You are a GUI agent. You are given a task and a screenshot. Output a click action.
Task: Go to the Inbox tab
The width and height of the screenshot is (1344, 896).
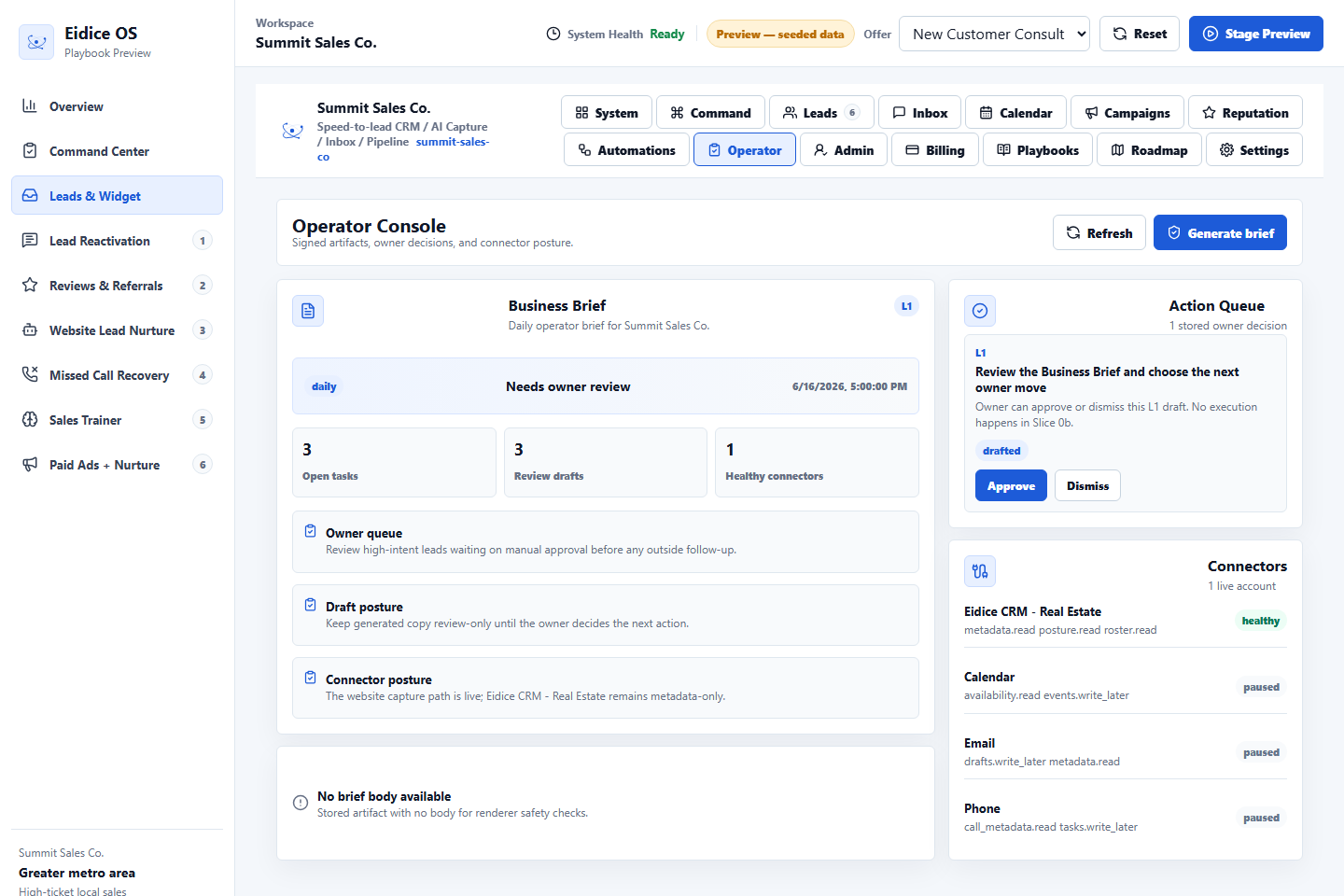[x=919, y=112]
